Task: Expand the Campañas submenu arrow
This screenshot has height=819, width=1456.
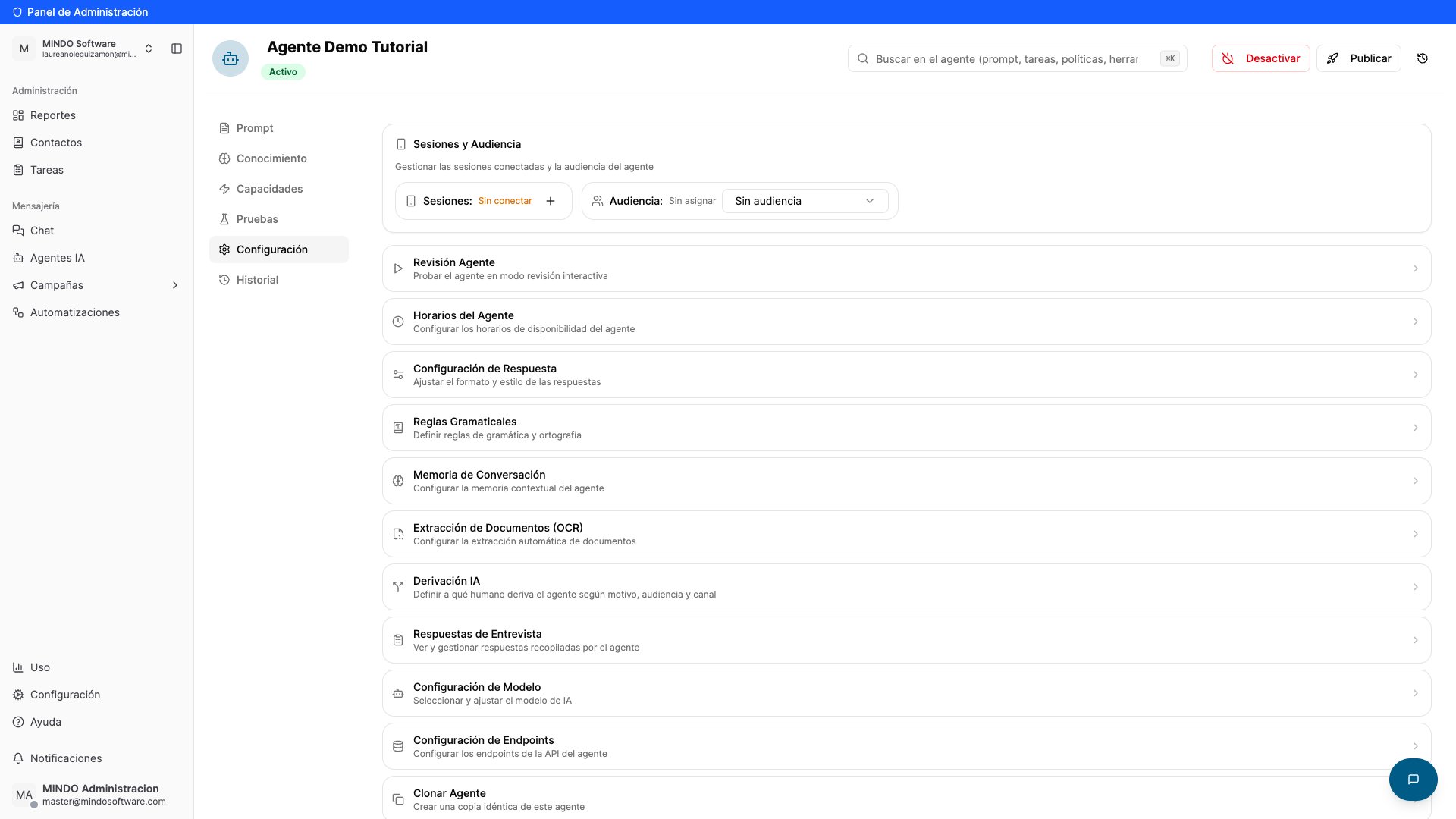Action: [x=175, y=285]
